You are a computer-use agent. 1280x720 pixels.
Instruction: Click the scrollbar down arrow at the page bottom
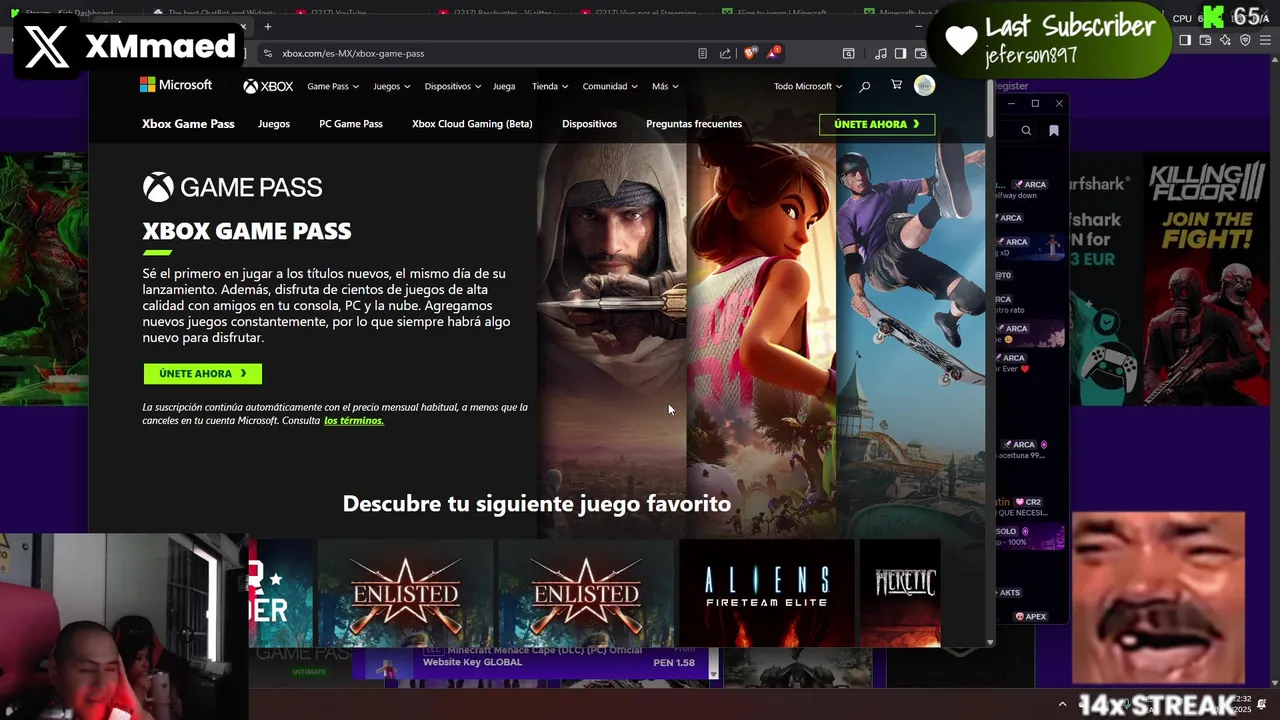990,642
